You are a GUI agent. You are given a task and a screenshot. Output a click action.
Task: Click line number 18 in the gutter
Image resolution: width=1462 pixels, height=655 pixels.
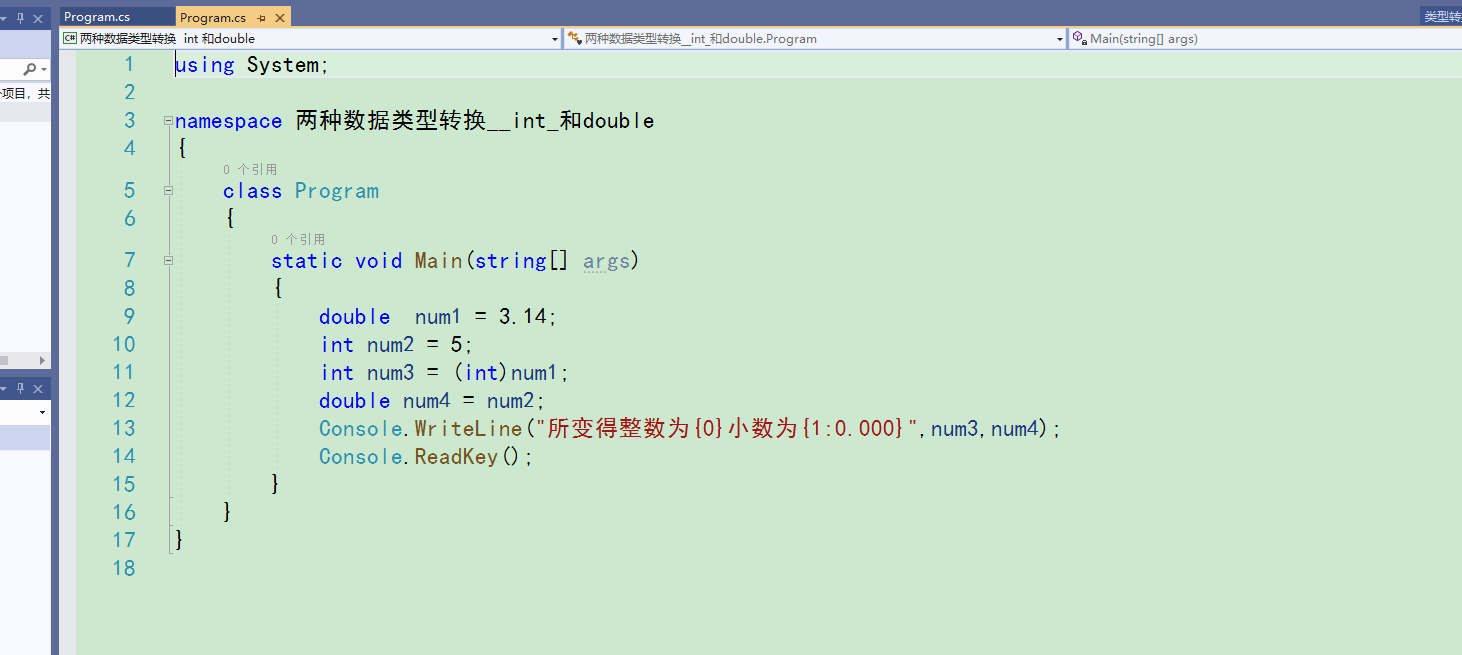[x=123, y=568]
